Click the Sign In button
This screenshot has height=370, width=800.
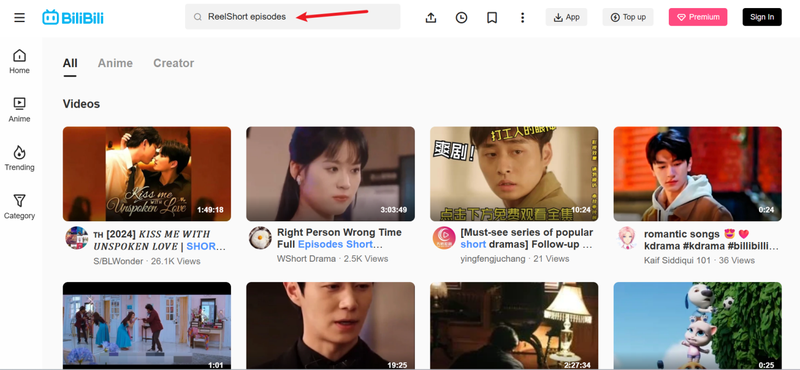click(x=762, y=17)
